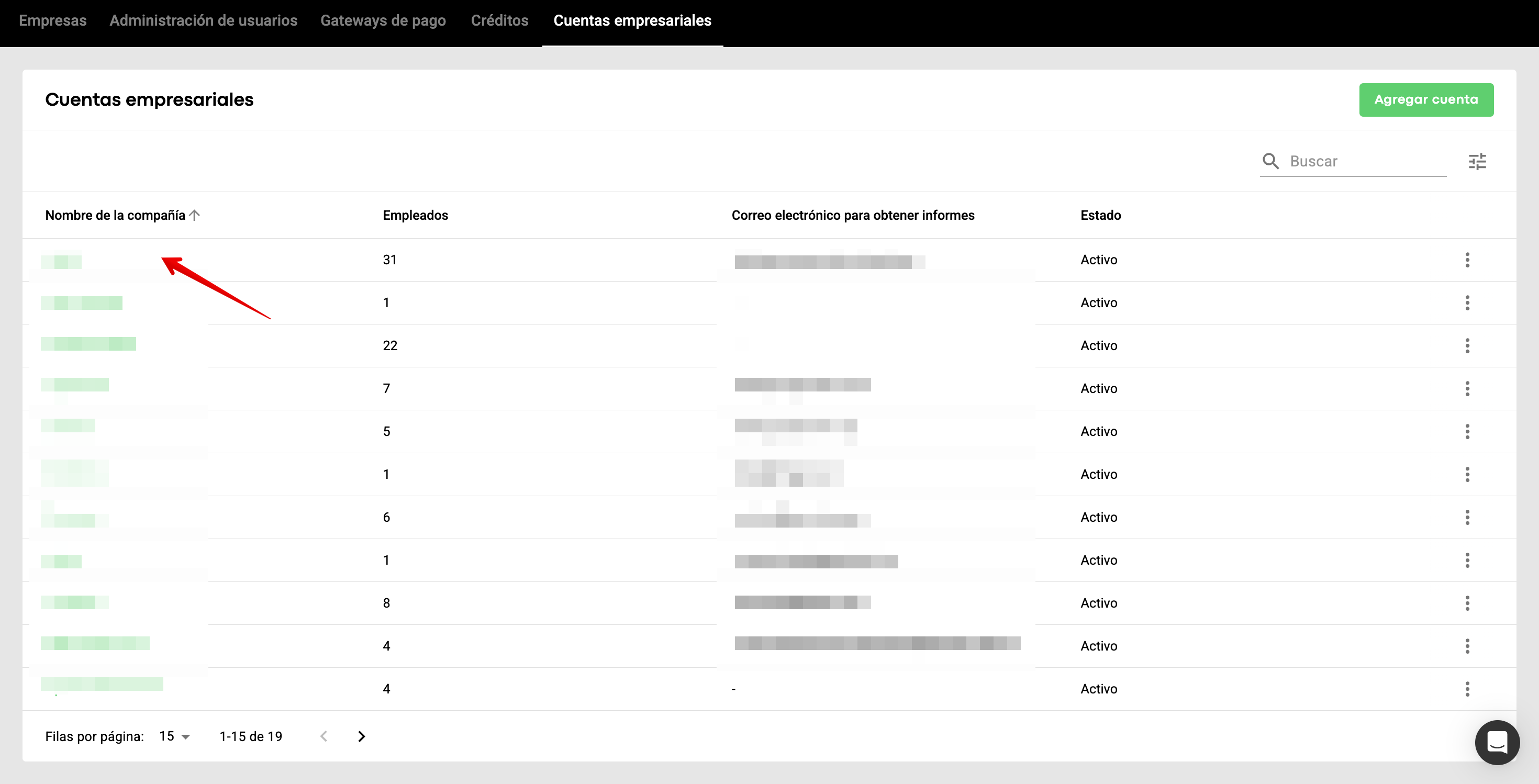
Task: Go to next page arrow
Action: pyautogui.click(x=361, y=736)
